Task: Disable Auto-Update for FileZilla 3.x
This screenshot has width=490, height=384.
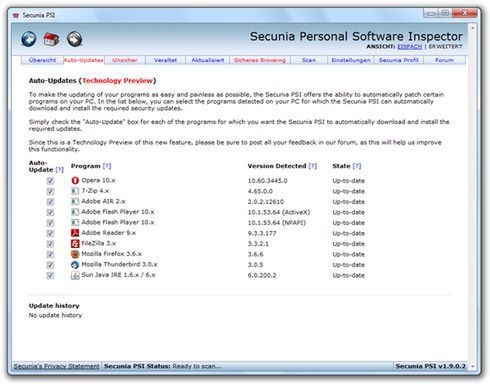Action: [x=50, y=244]
